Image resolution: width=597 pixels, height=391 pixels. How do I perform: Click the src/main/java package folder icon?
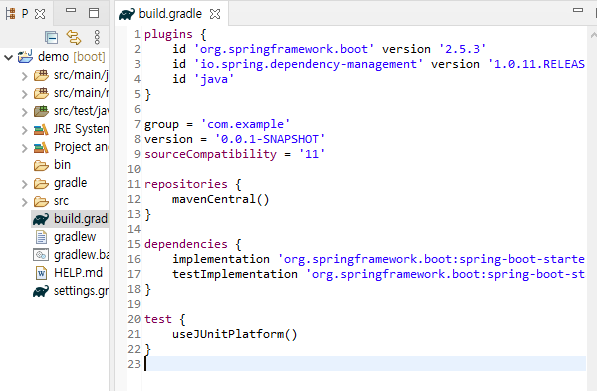[x=41, y=75]
